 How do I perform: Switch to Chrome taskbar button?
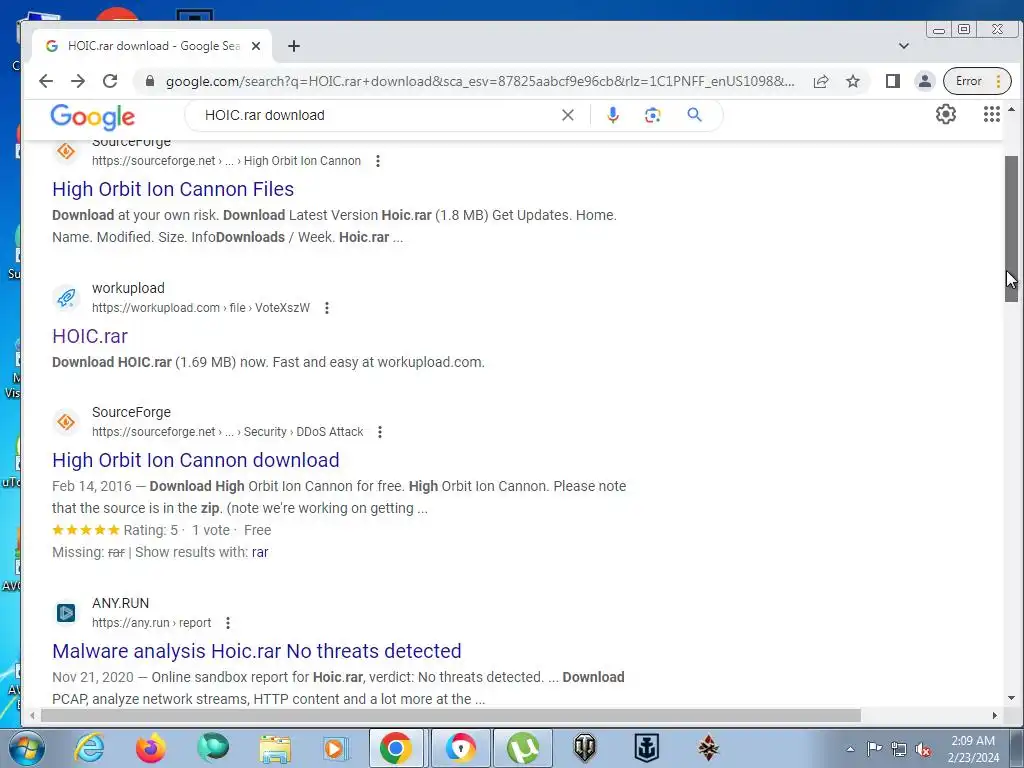pos(396,748)
